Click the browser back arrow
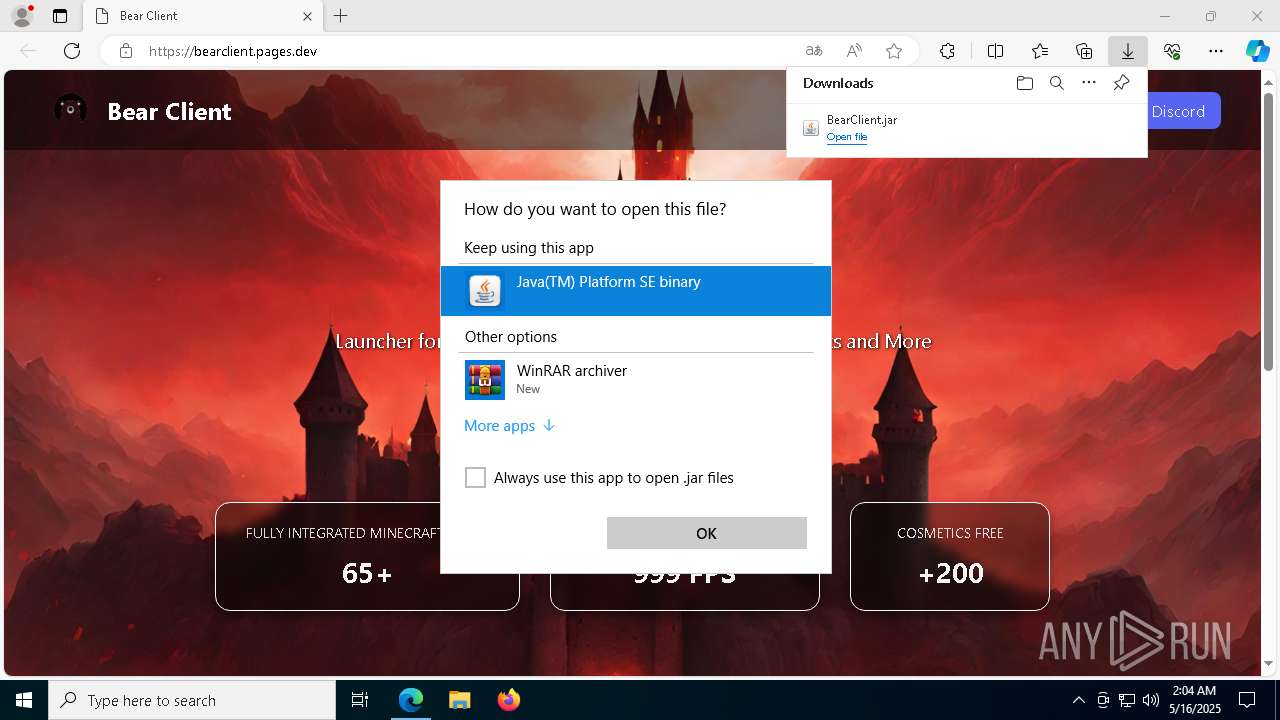 pyautogui.click(x=29, y=51)
